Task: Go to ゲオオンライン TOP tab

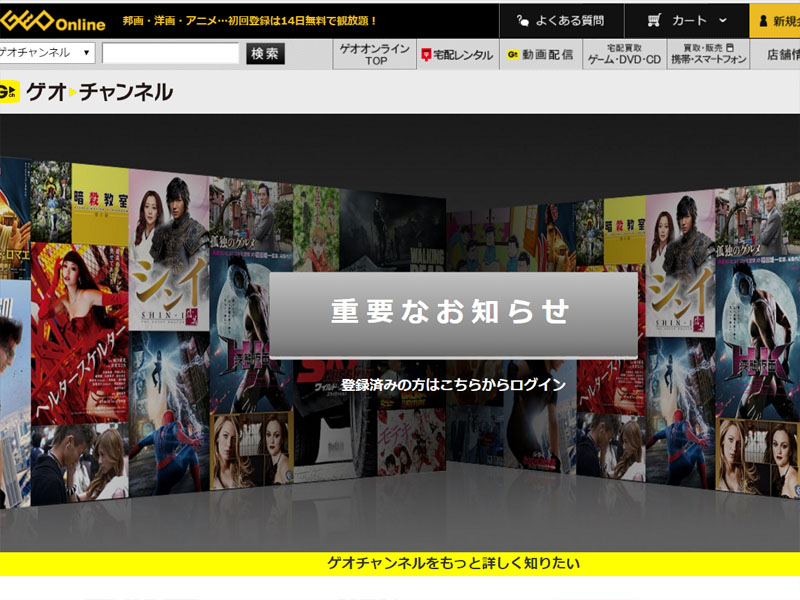Action: [x=375, y=54]
